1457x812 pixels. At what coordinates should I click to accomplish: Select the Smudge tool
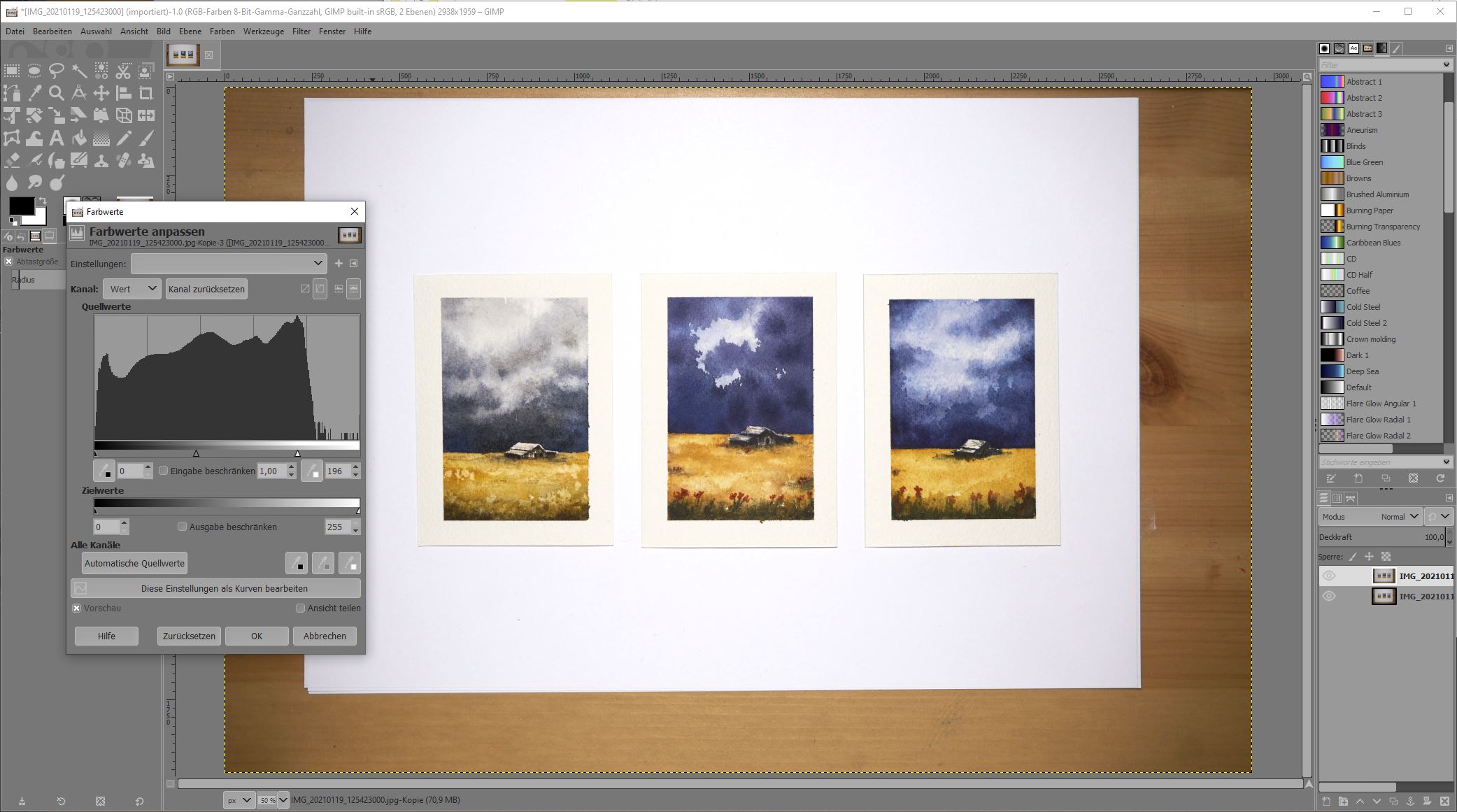pos(34,183)
